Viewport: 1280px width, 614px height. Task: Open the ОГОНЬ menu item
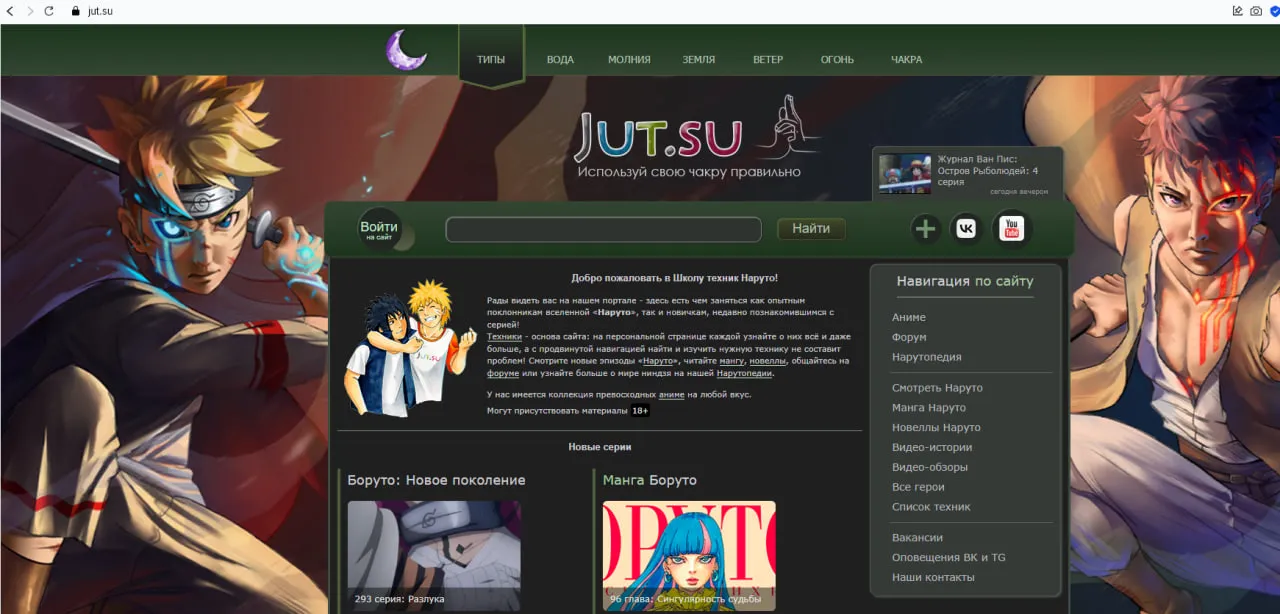coord(837,59)
